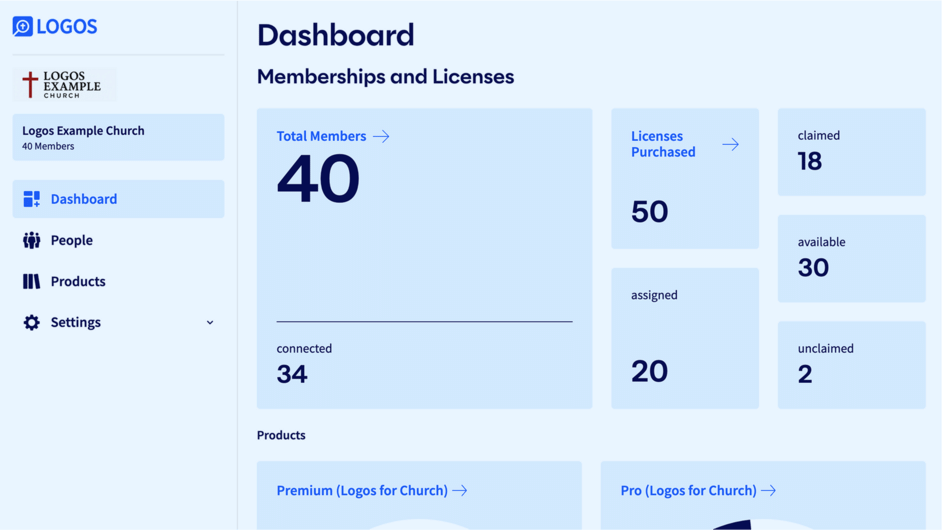
Task: Click arrow next to Pro (Logos for Church)
Action: click(768, 490)
